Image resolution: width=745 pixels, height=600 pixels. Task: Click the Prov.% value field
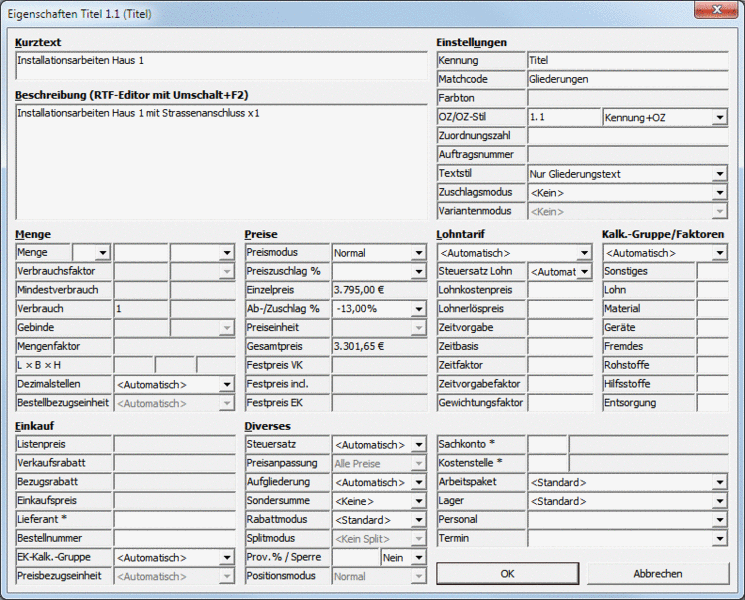point(355,557)
